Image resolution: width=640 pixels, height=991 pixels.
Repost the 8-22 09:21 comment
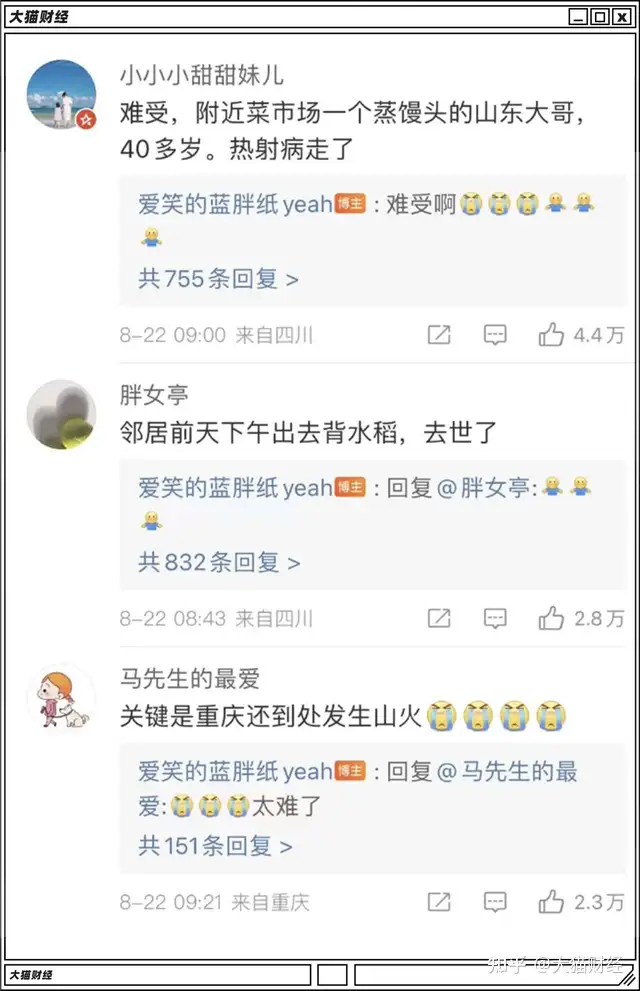click(439, 902)
